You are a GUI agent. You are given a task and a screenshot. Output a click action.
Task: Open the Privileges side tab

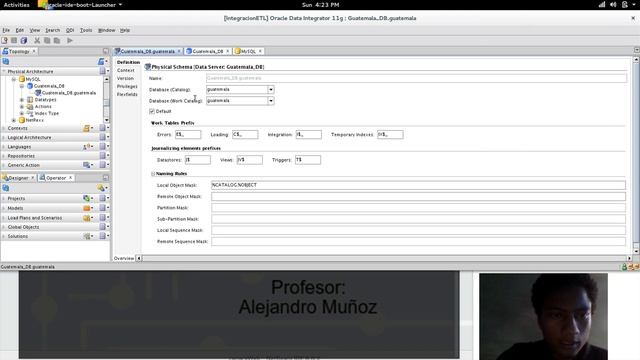pos(127,87)
